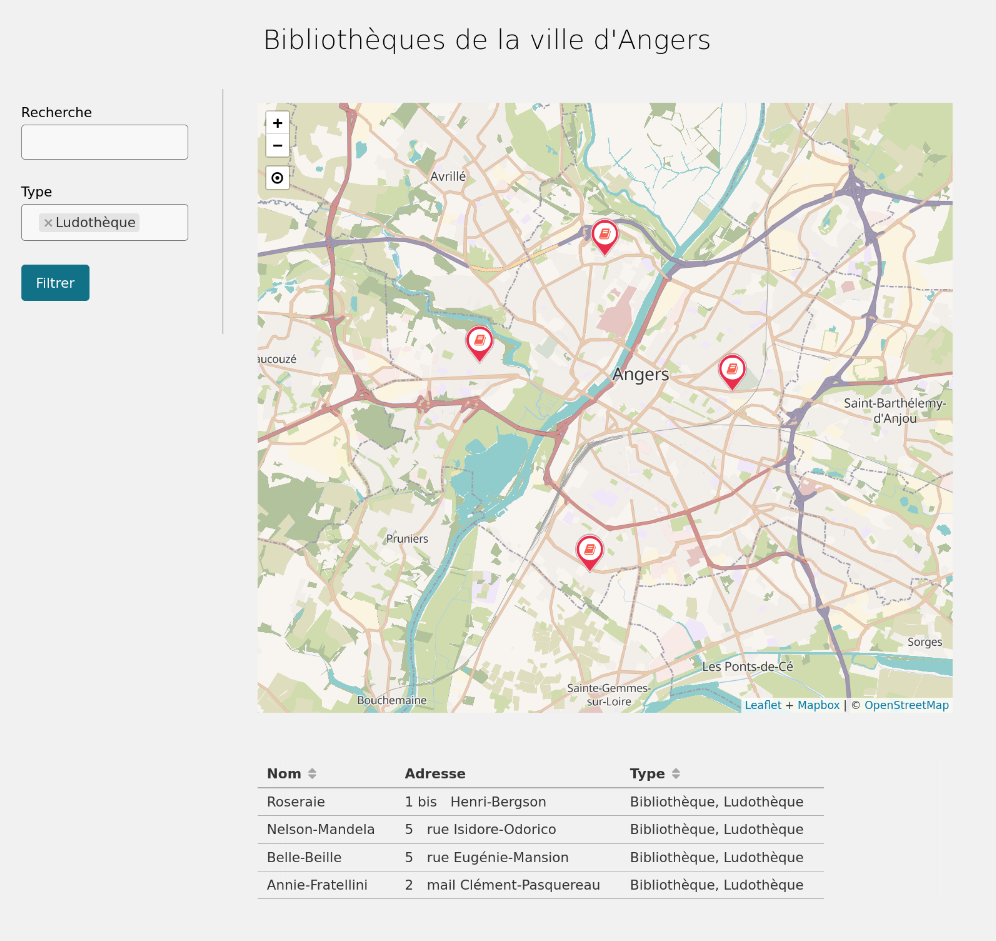Click the address mail Clément-Pasquereau
The image size is (996, 941).
(x=513, y=885)
